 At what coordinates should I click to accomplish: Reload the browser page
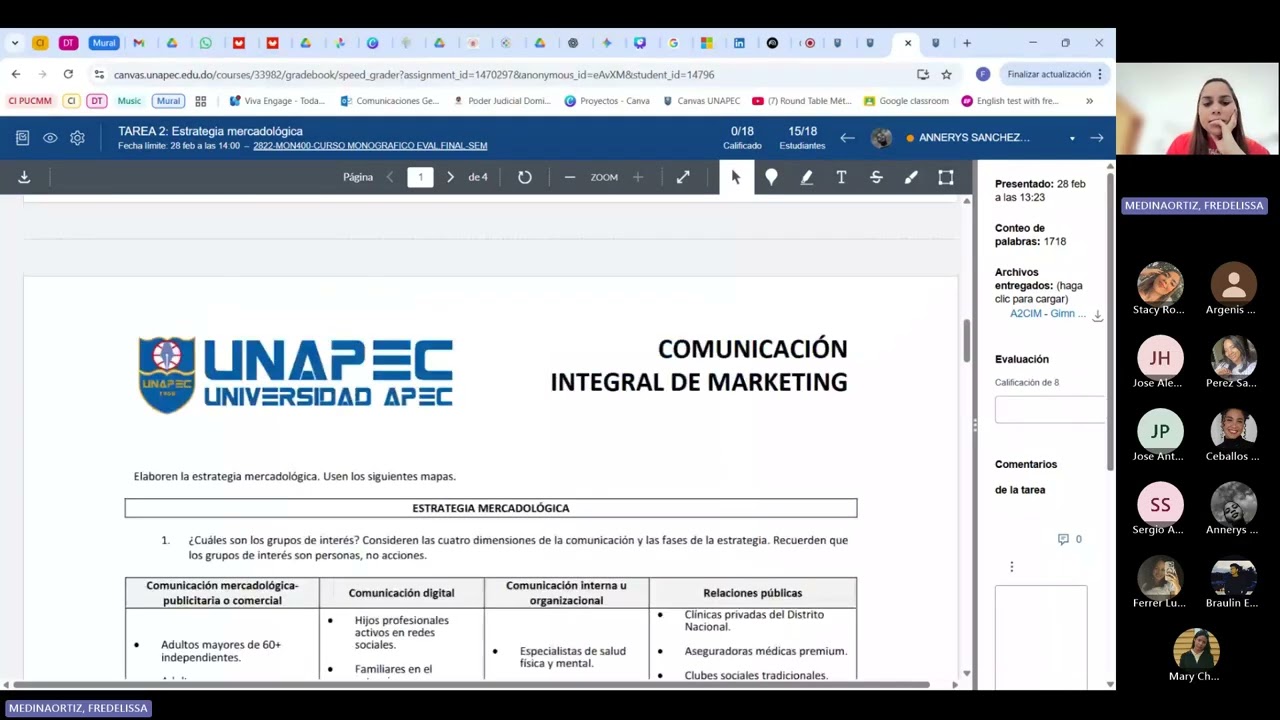(68, 74)
